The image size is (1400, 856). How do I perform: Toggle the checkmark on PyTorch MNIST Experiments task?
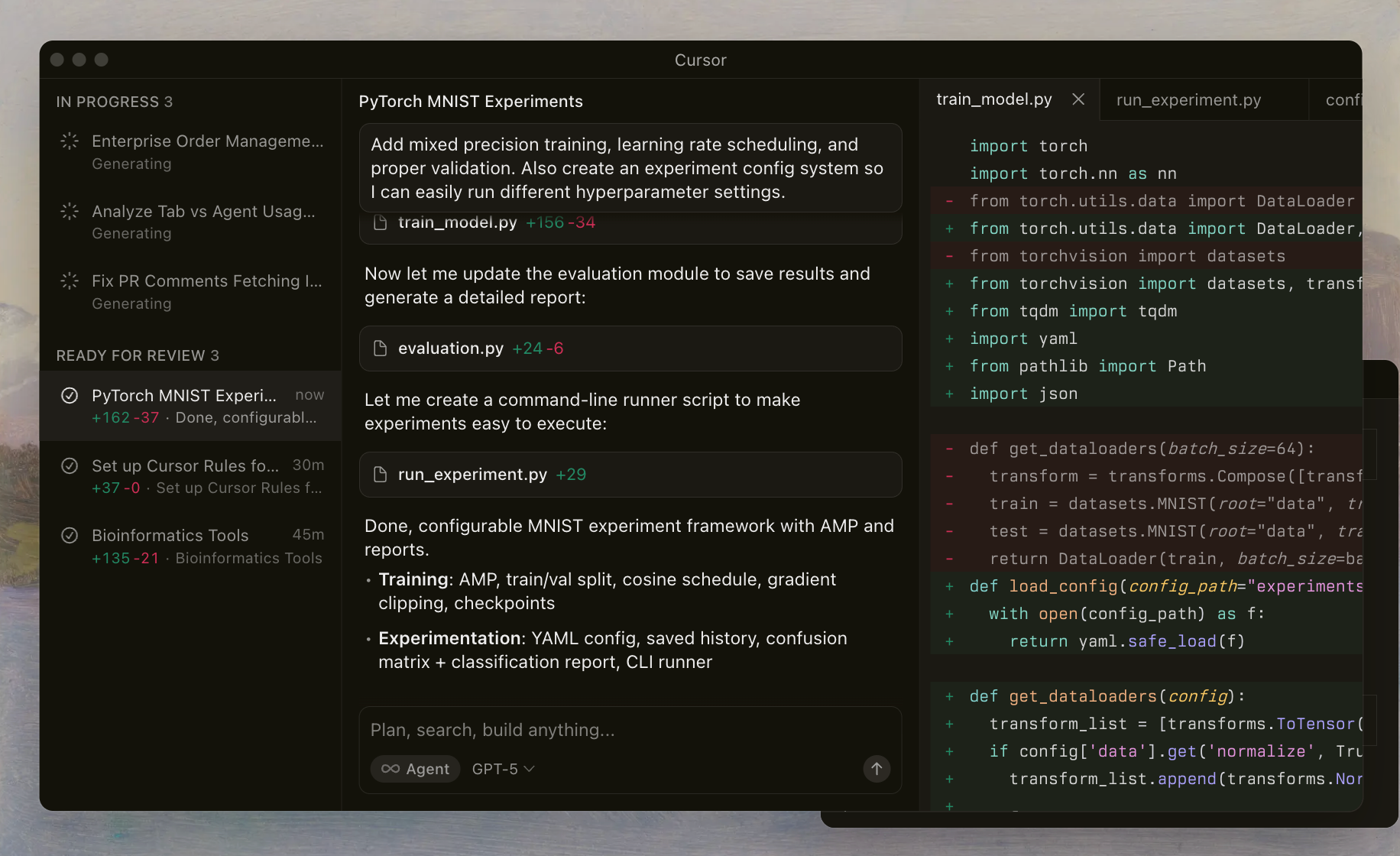pos(70,396)
